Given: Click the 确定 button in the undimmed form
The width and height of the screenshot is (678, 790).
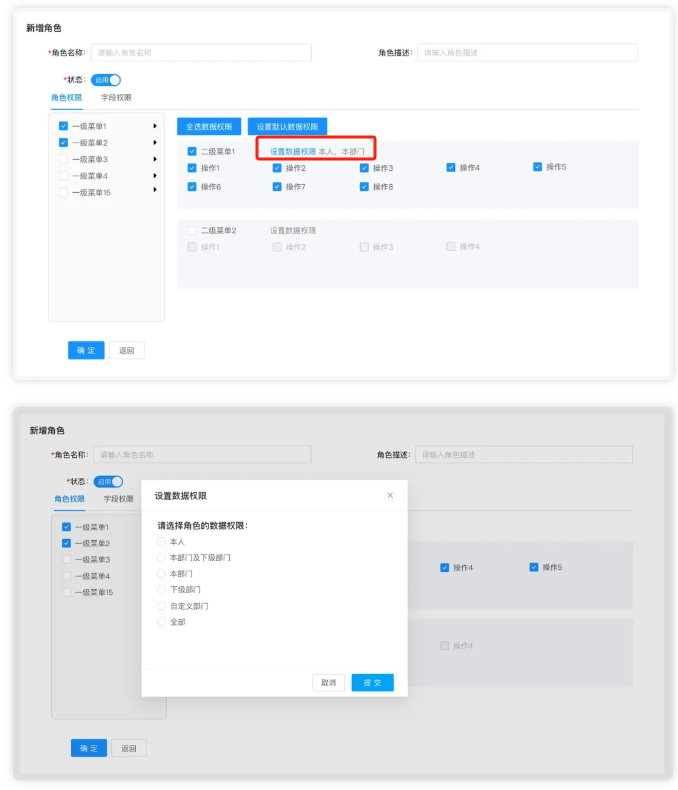Looking at the screenshot, I should tap(86, 350).
